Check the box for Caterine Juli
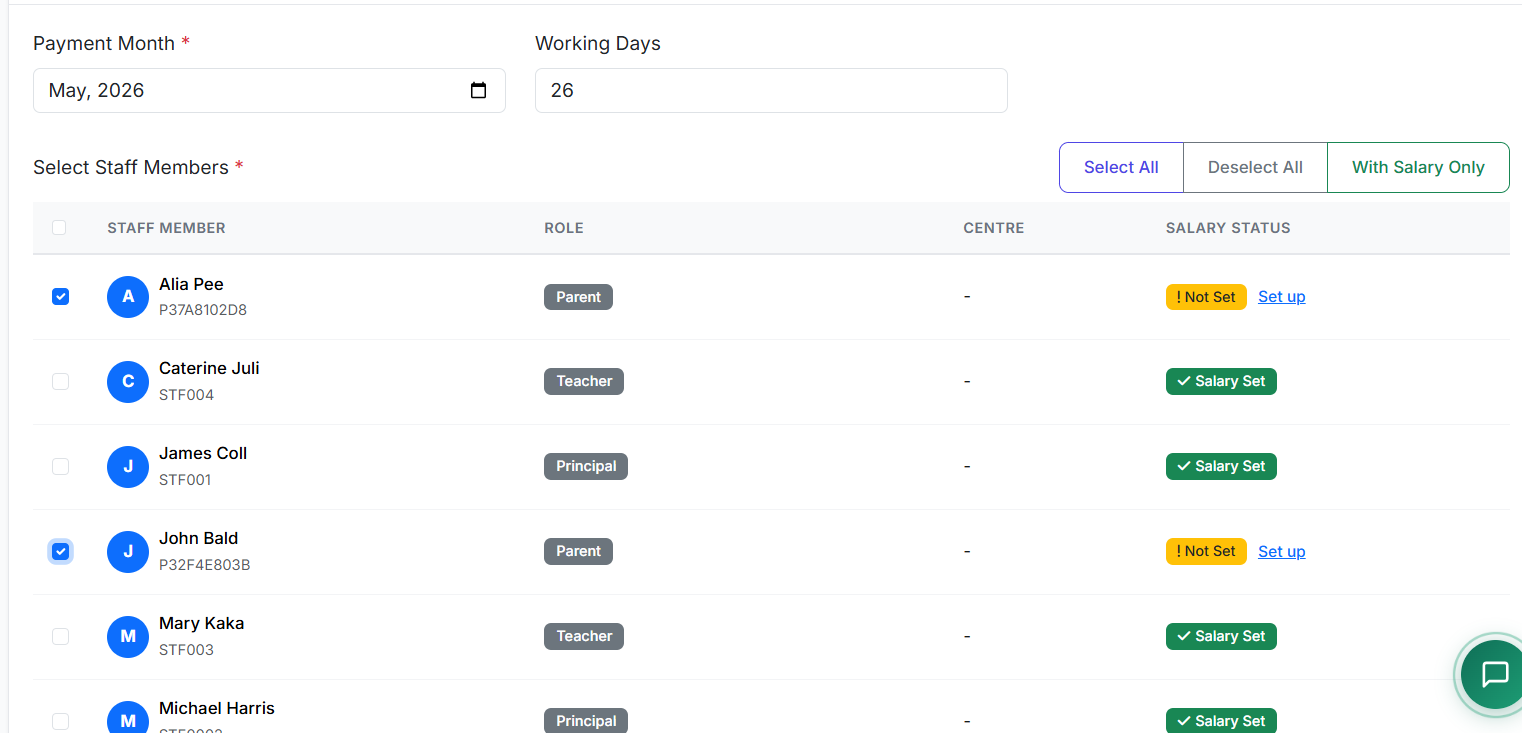 pos(60,381)
